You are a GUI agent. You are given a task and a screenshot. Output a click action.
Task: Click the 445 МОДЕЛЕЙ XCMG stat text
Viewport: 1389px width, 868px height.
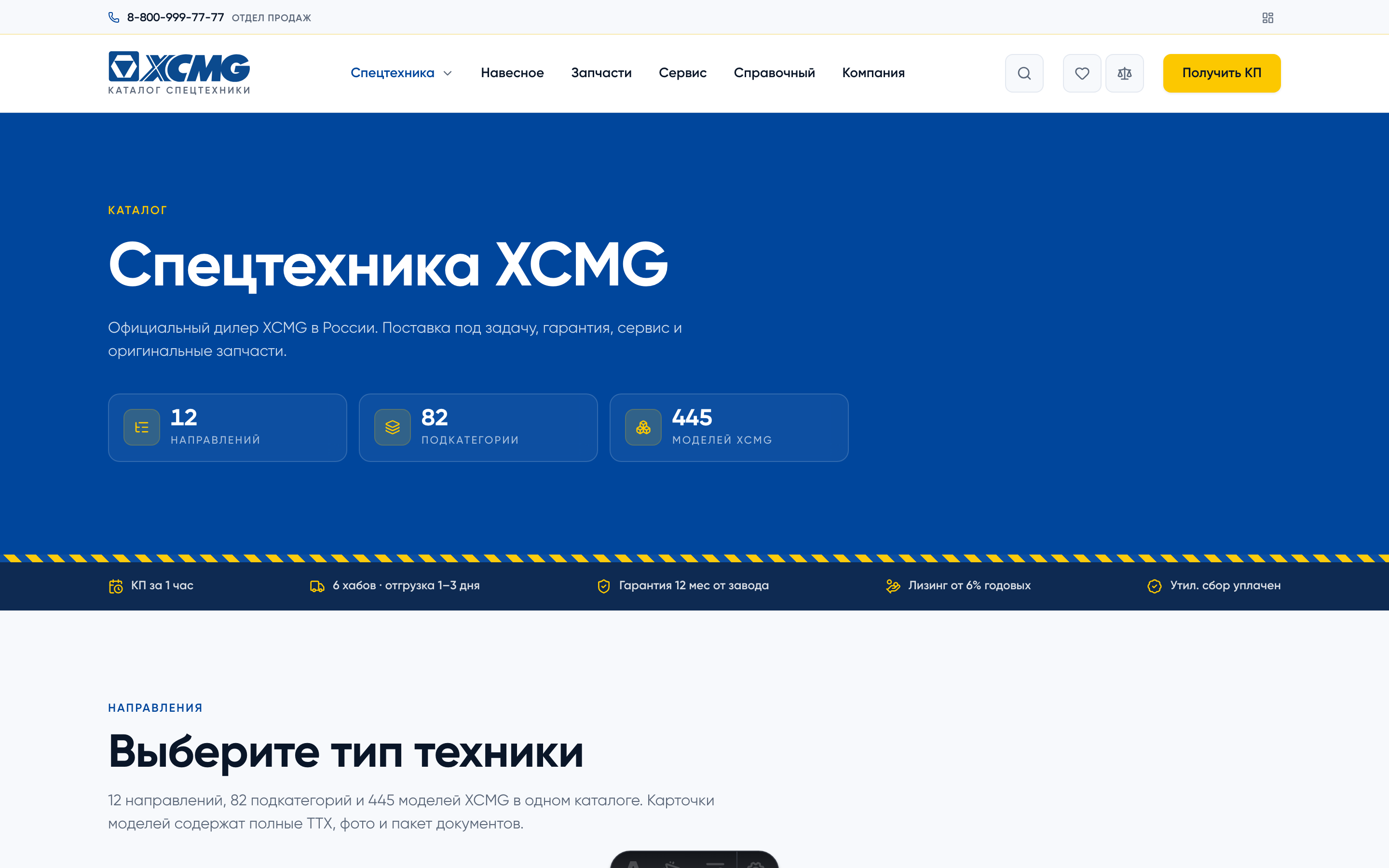pos(722,426)
